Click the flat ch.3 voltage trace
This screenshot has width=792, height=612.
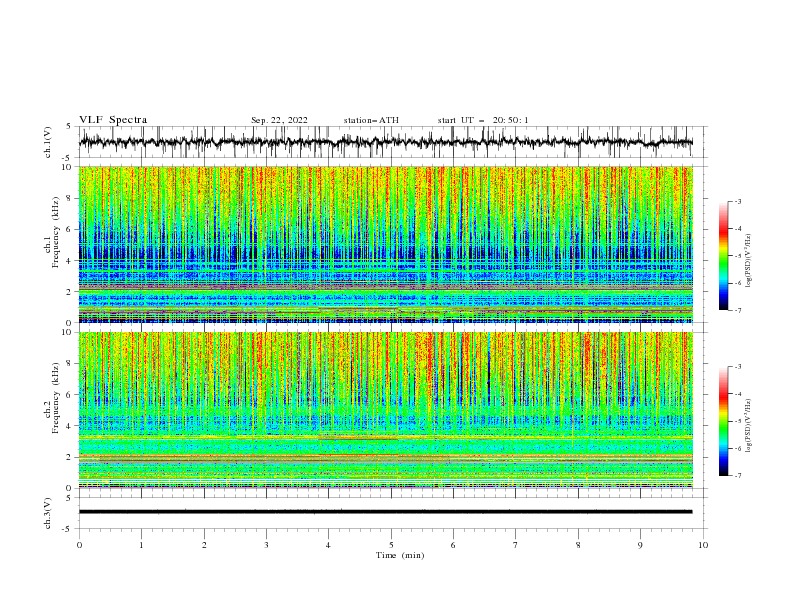coord(385,512)
